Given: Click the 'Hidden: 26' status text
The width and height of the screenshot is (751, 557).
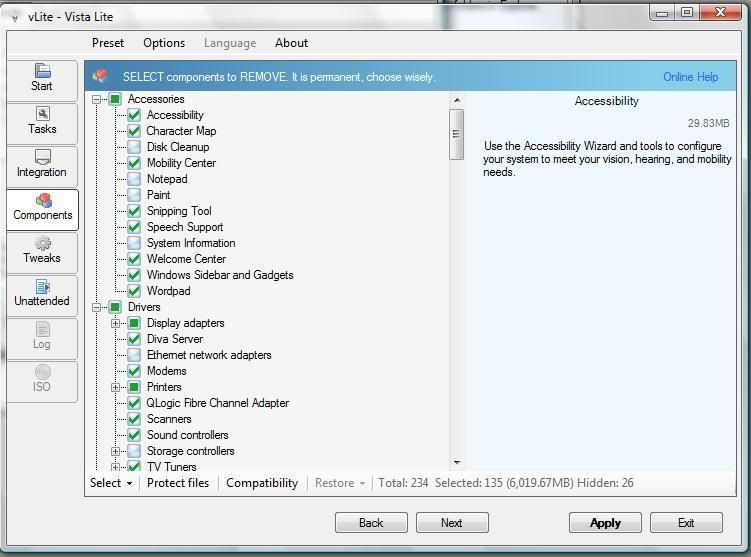Looking at the screenshot, I should pos(605,483).
